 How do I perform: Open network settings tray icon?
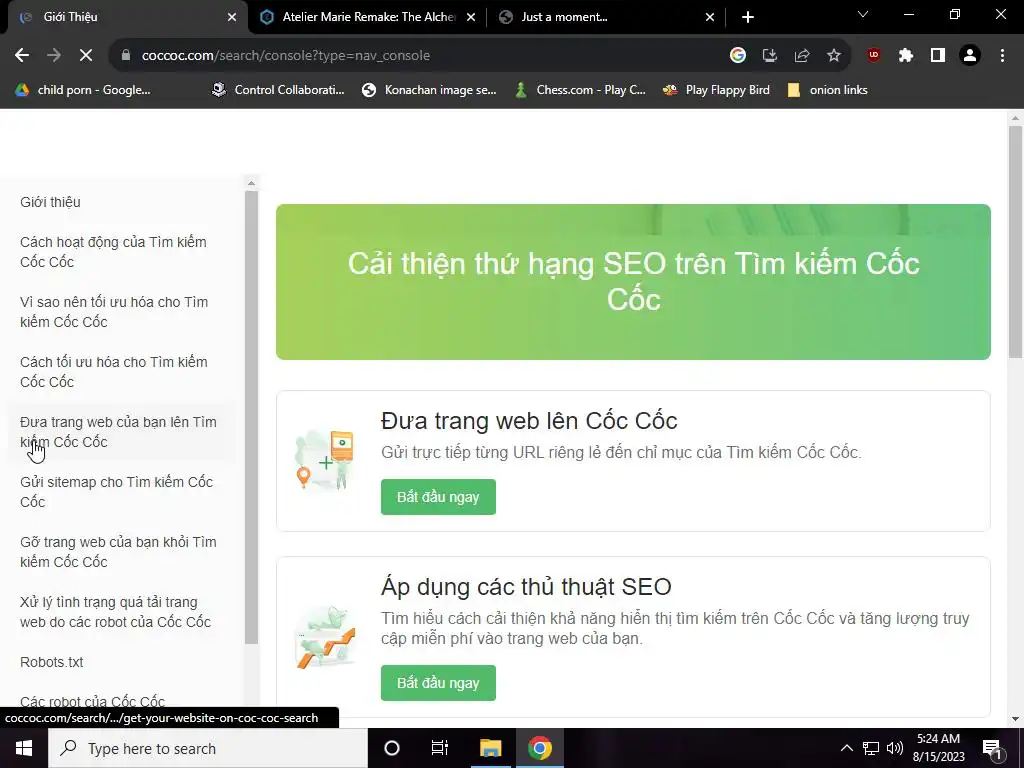click(871, 748)
